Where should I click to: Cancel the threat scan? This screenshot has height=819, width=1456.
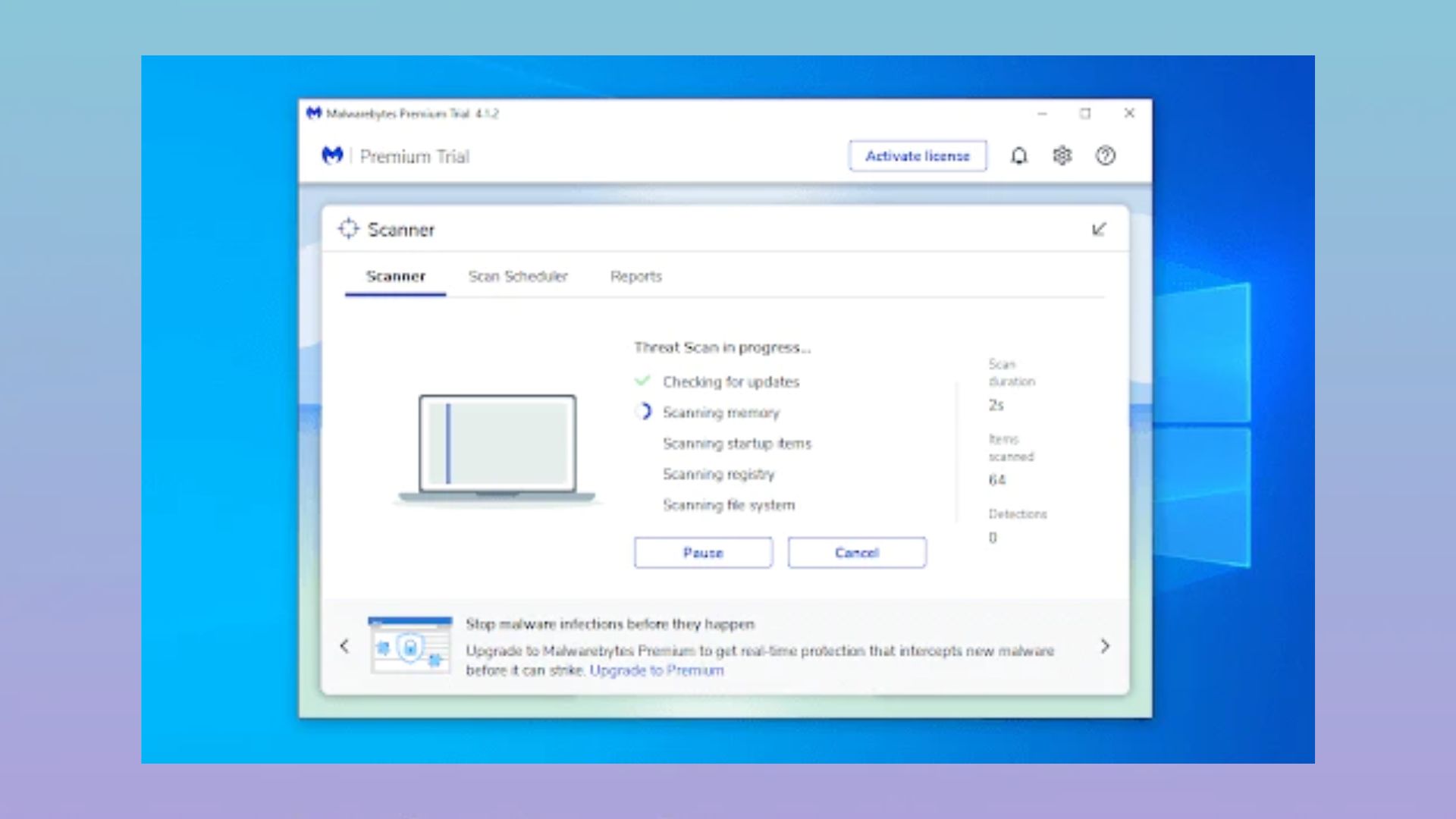pos(857,553)
